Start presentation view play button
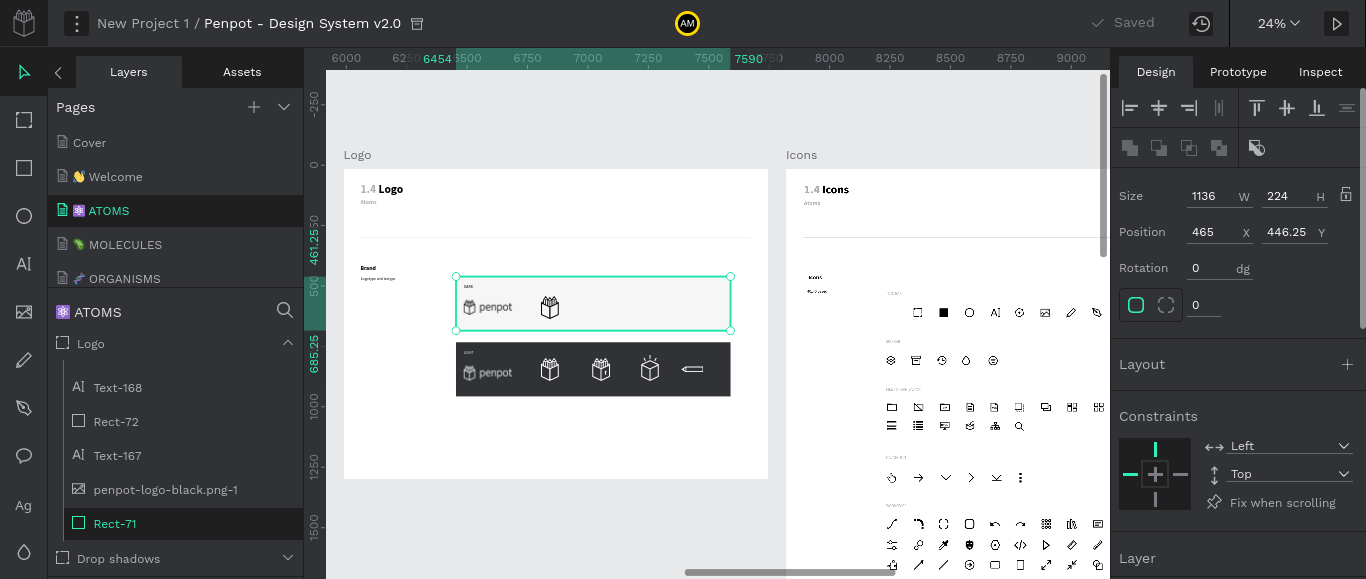This screenshot has height=579, width=1366. [x=1337, y=23]
